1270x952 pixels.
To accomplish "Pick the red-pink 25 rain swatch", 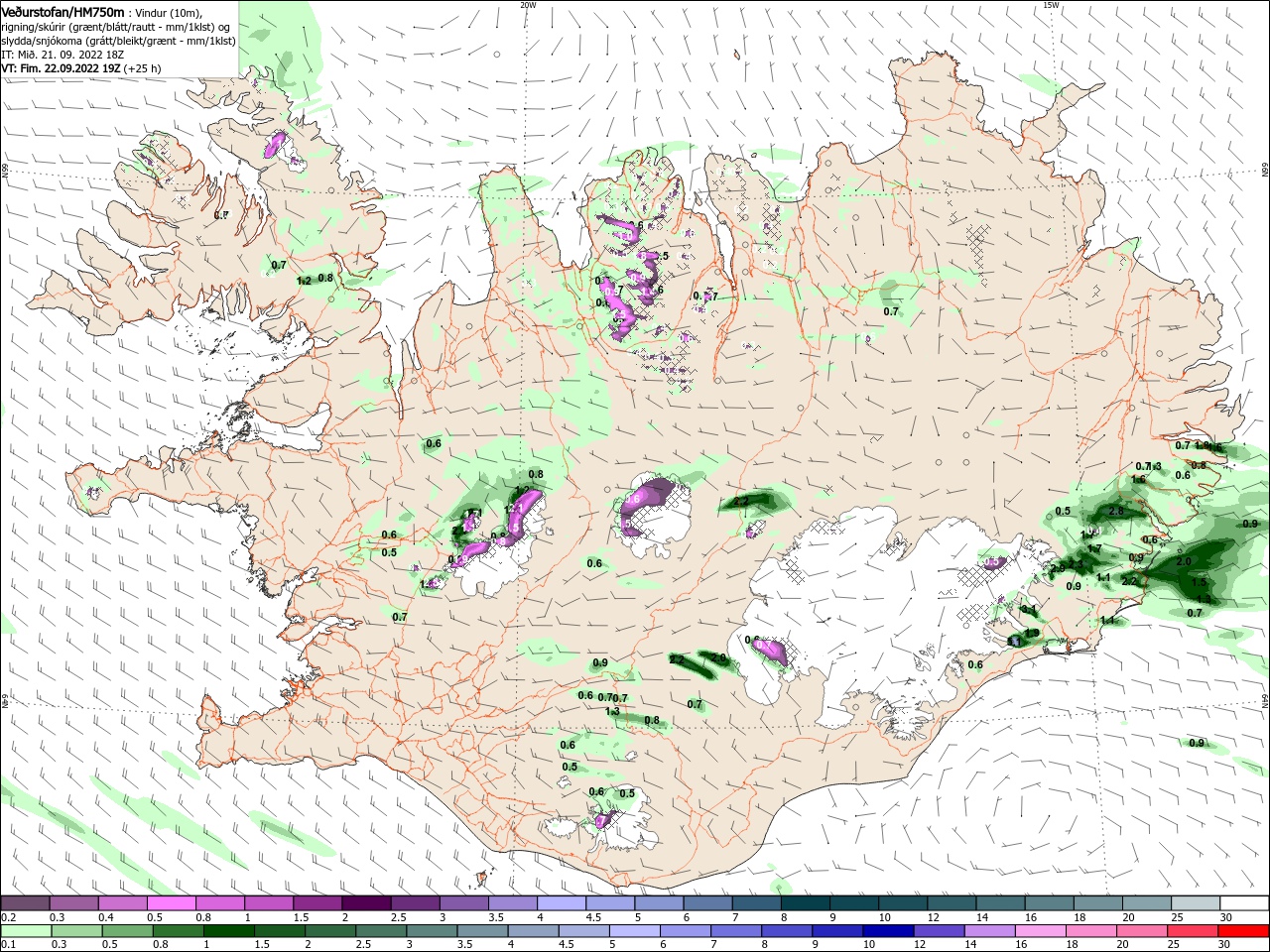I will tap(1192, 931).
